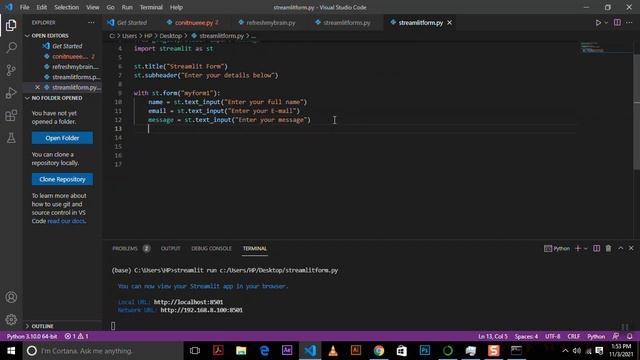The width and height of the screenshot is (640, 360).
Task: Split the editor to the right
Action: pyautogui.click(x=617, y=22)
